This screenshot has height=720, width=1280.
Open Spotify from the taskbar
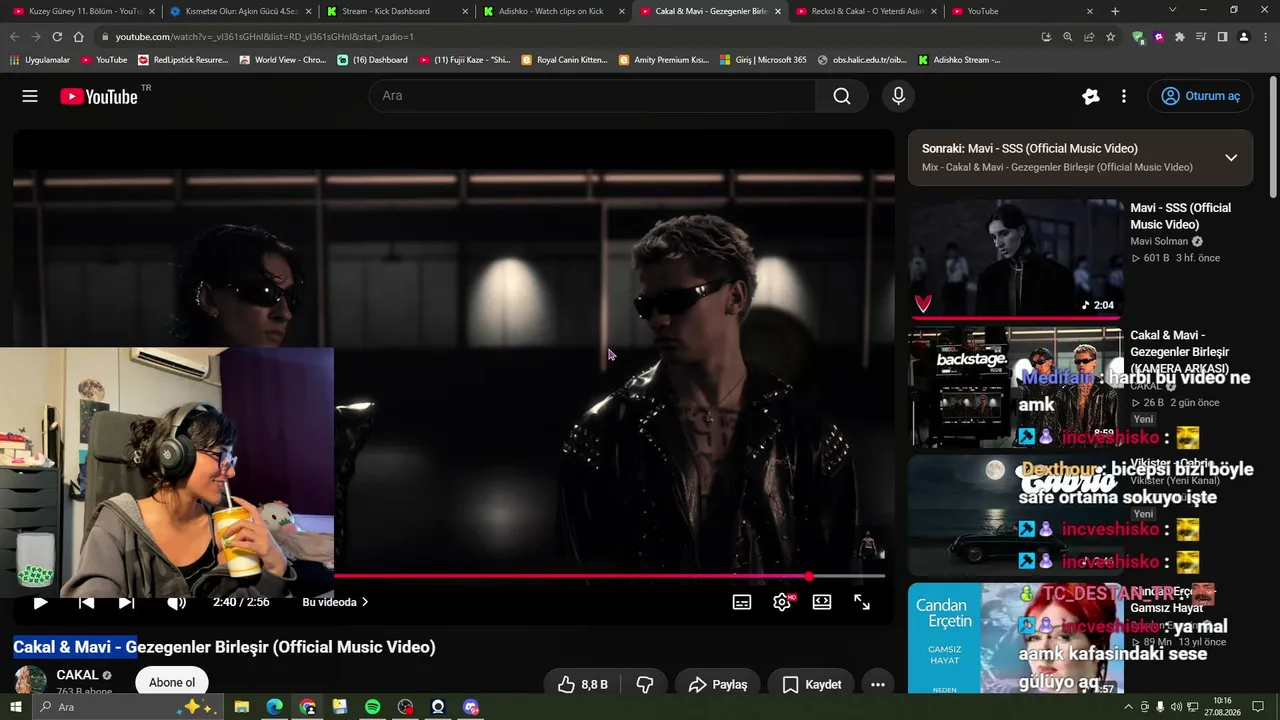[372, 707]
